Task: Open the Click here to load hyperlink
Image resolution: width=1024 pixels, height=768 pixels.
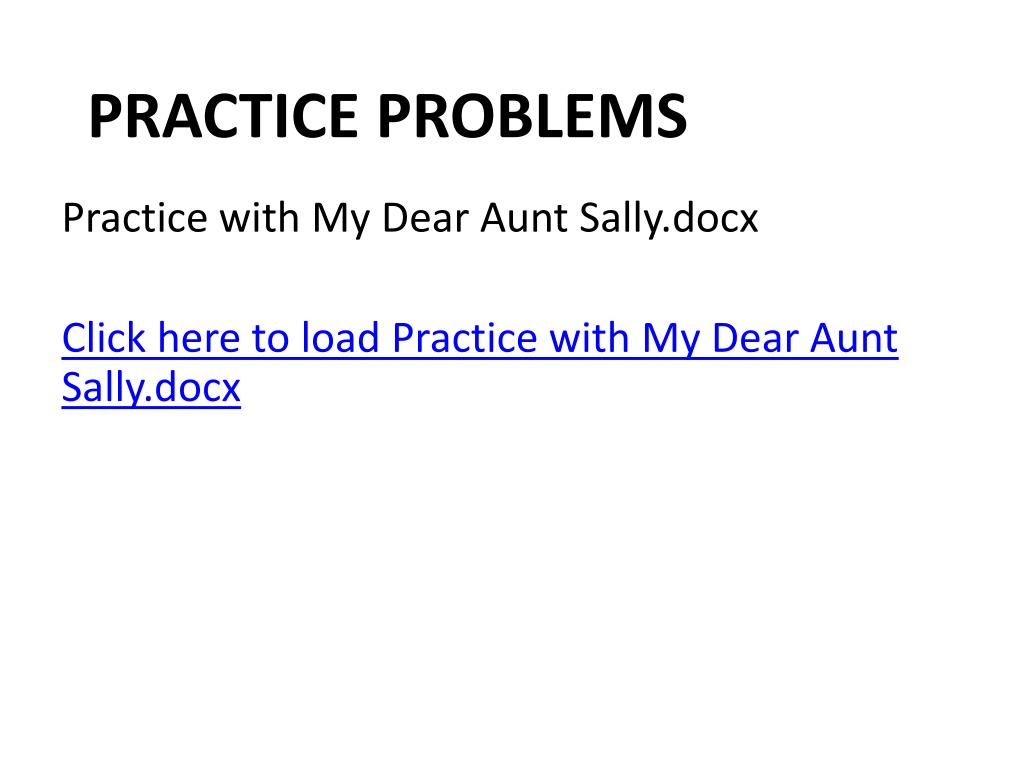Action: pos(480,338)
